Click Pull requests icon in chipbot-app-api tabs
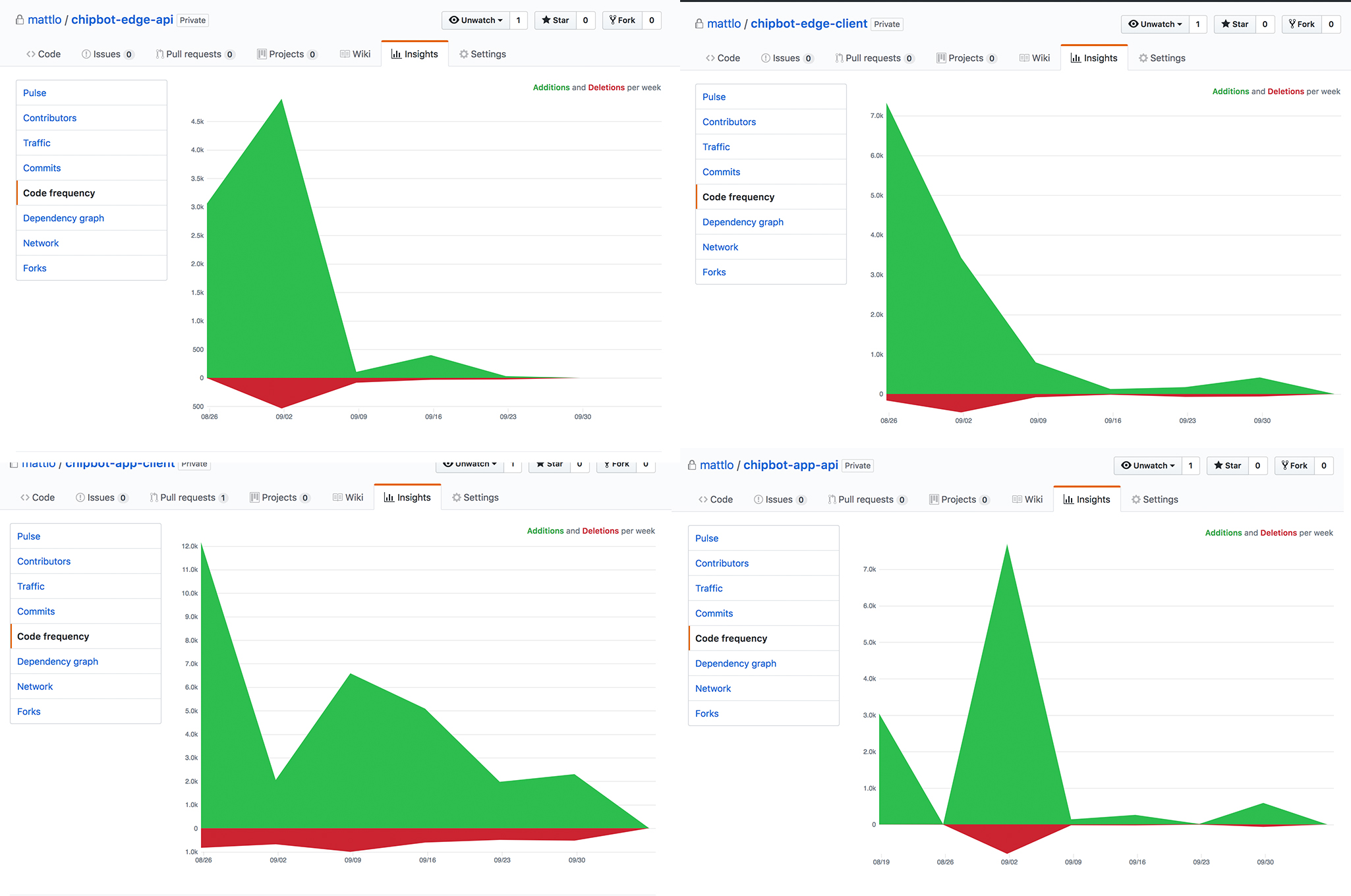The width and height of the screenshot is (1351, 896). click(x=832, y=499)
